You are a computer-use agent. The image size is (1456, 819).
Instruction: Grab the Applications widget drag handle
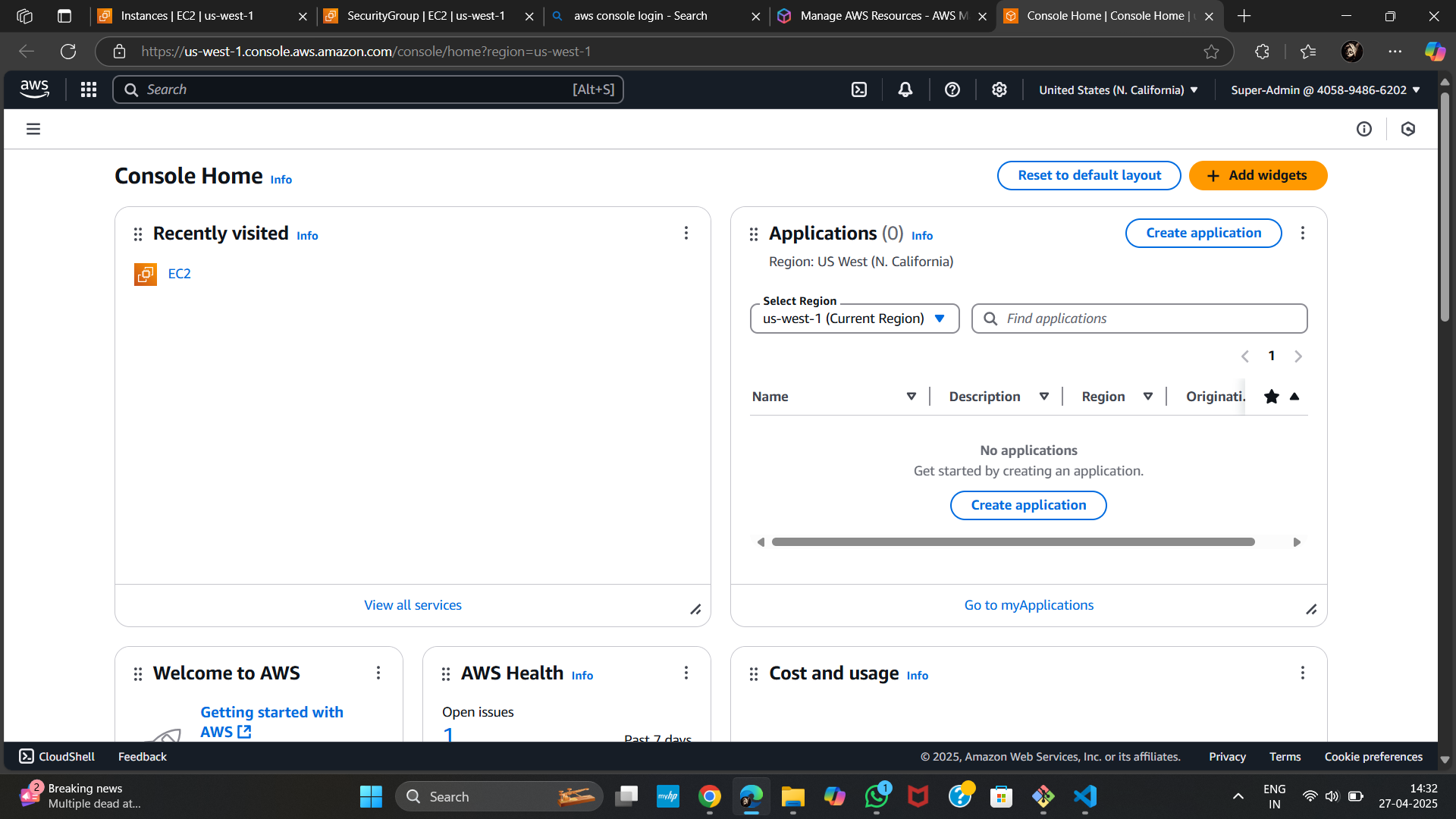(x=754, y=234)
